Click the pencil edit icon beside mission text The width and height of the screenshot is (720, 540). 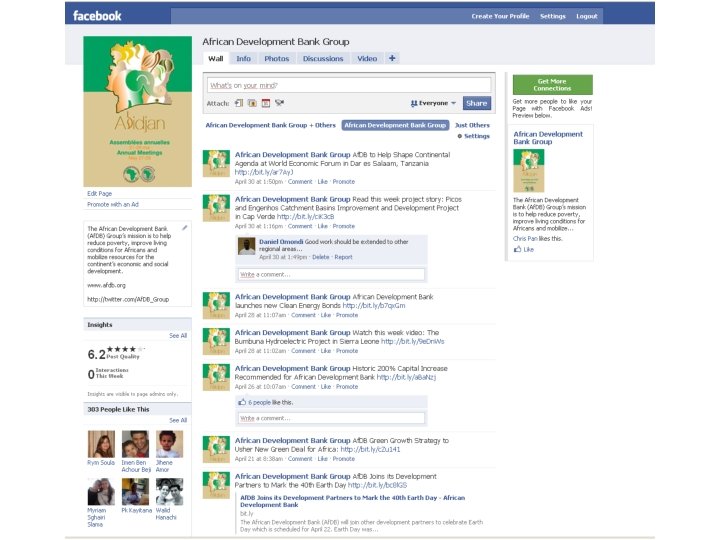(185, 228)
